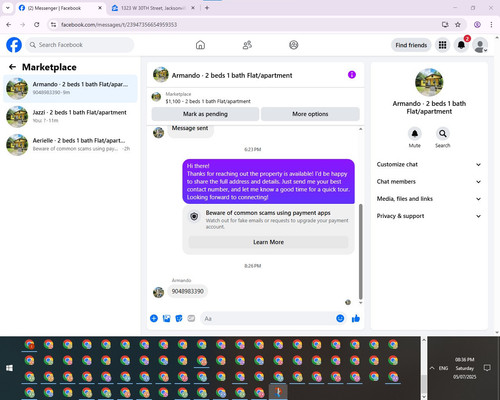Click Armando's avatar beside phone message
This screenshot has width=500, height=400.
[x=158, y=292]
